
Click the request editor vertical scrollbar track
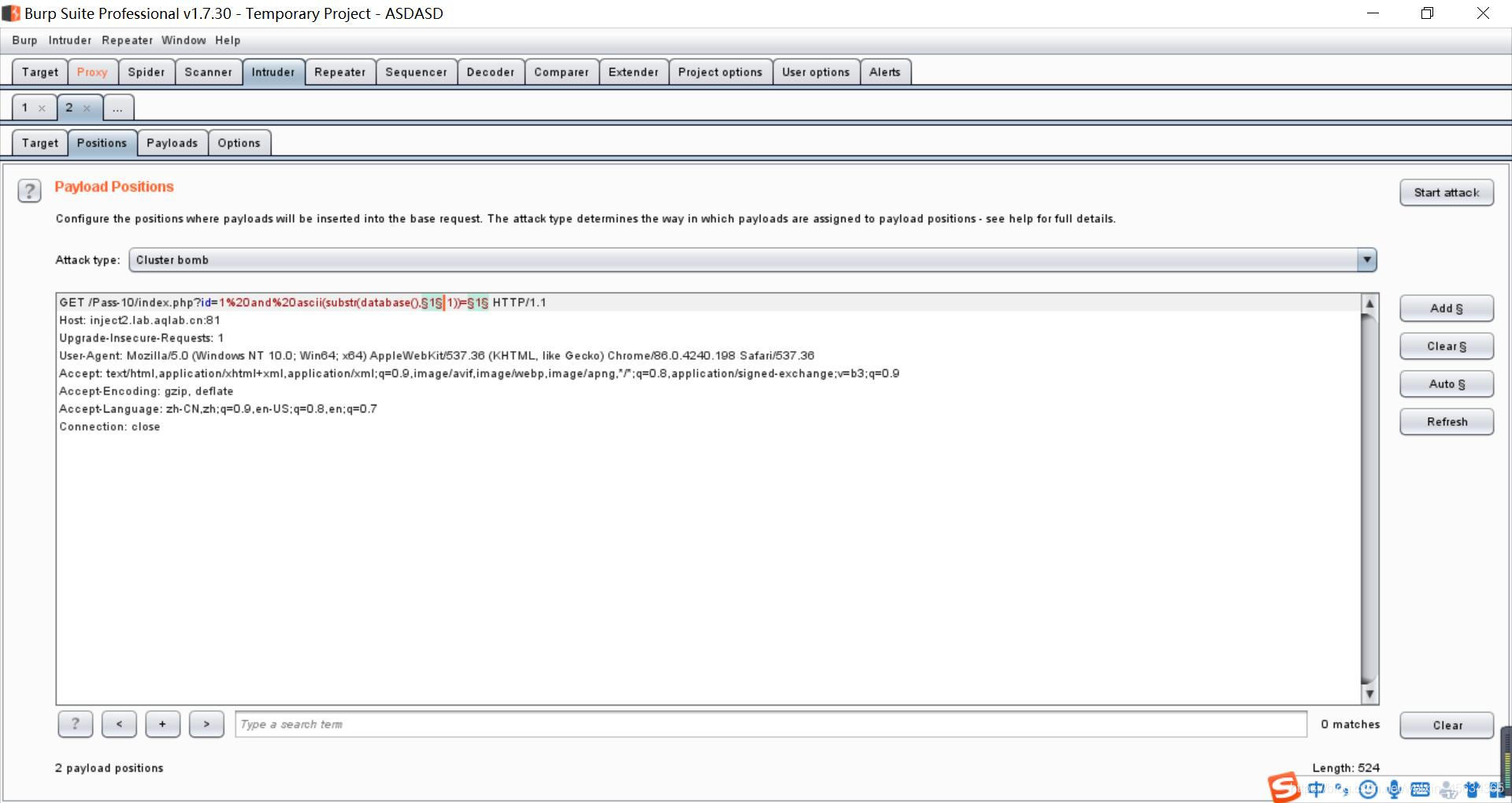[1369, 499]
